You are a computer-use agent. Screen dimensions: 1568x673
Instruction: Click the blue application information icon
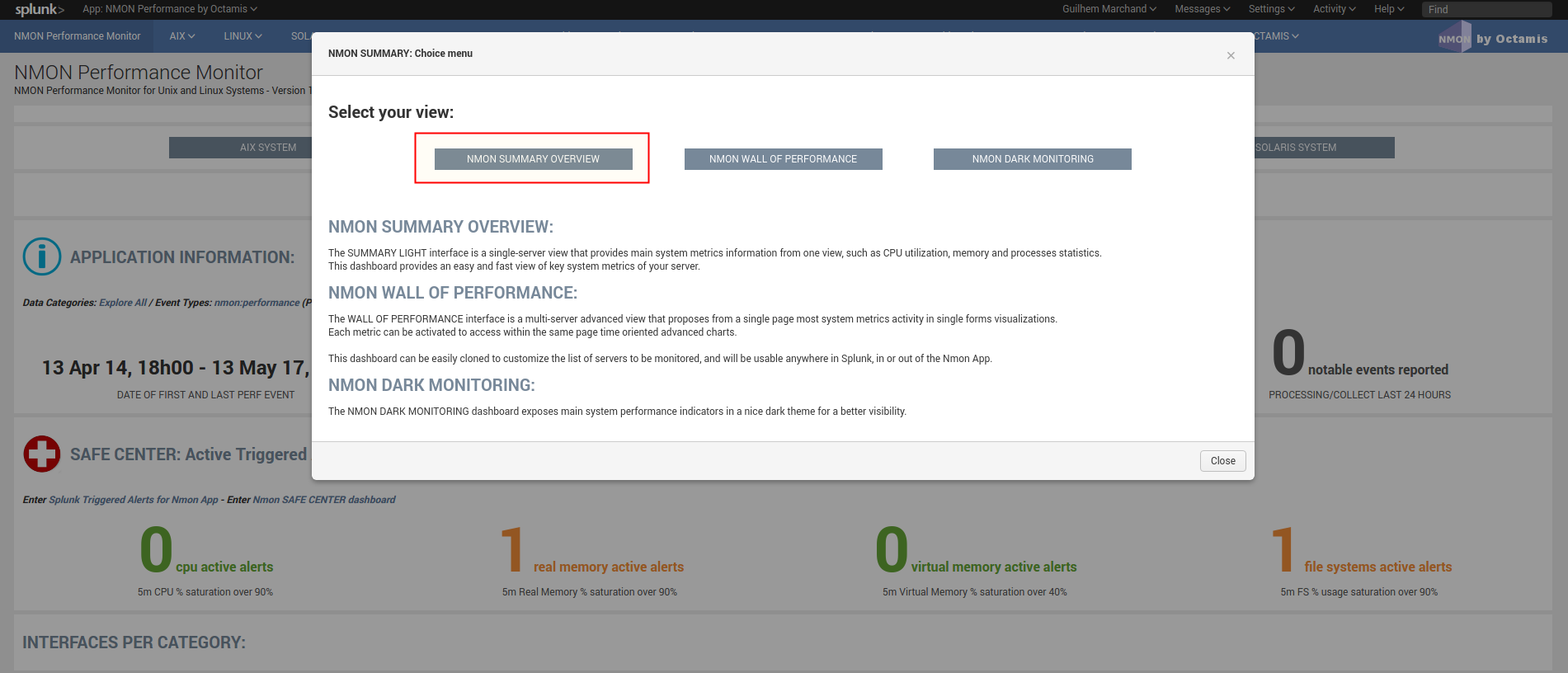42,256
